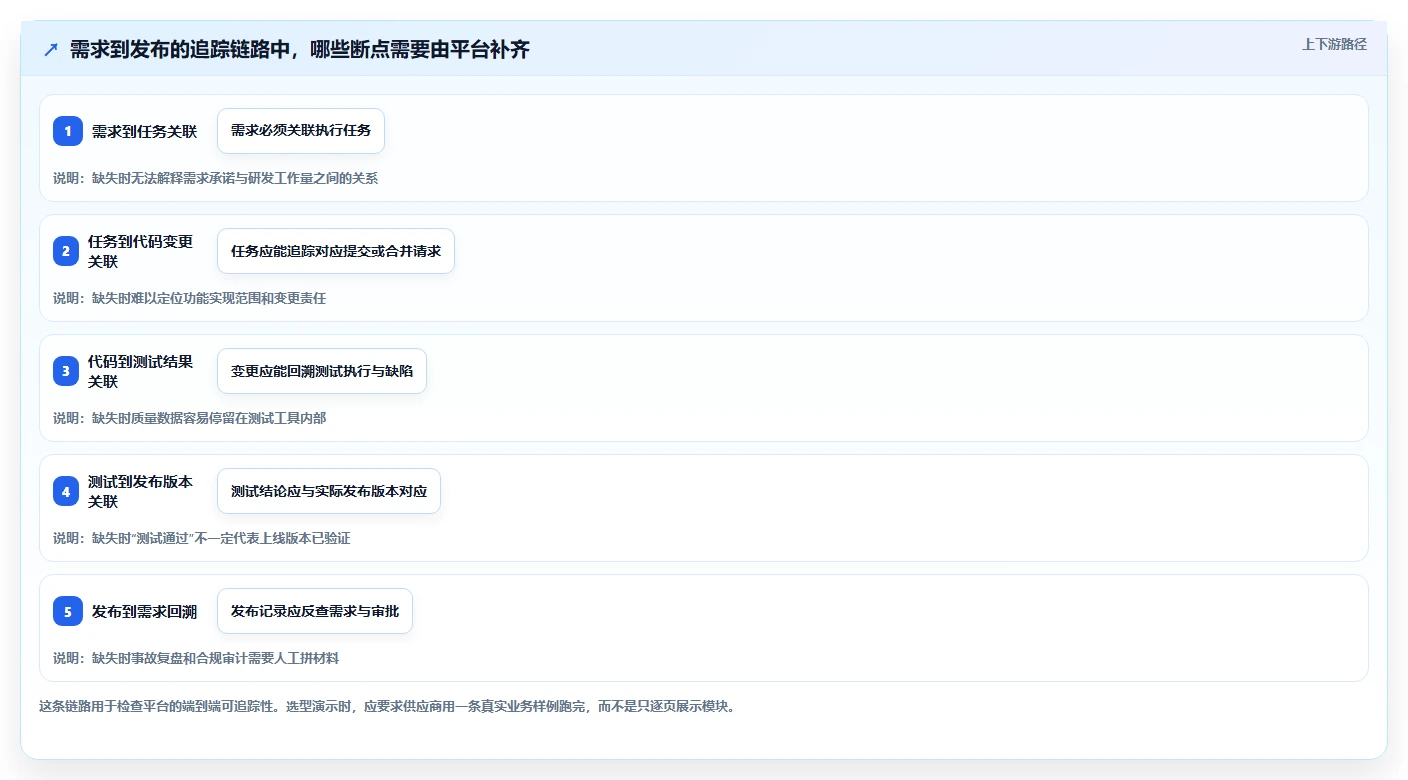Click the 上下游路径 label
The width and height of the screenshot is (1408, 780).
(x=1334, y=44)
